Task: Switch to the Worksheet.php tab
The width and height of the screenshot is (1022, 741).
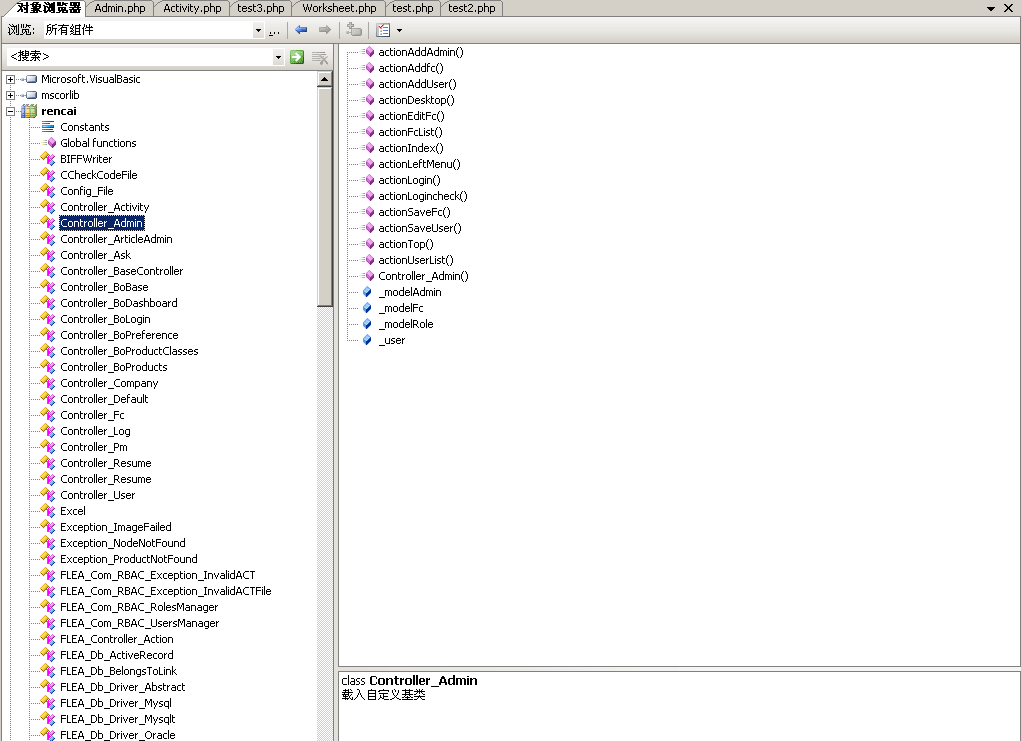Action: 338,8
